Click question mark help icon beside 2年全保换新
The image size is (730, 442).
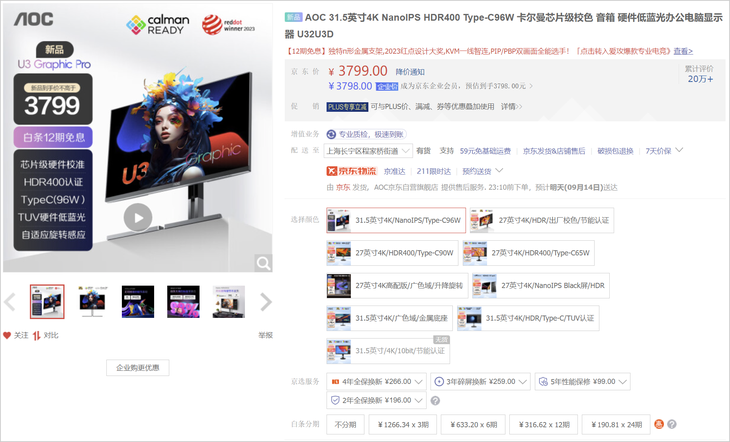[x=435, y=401]
